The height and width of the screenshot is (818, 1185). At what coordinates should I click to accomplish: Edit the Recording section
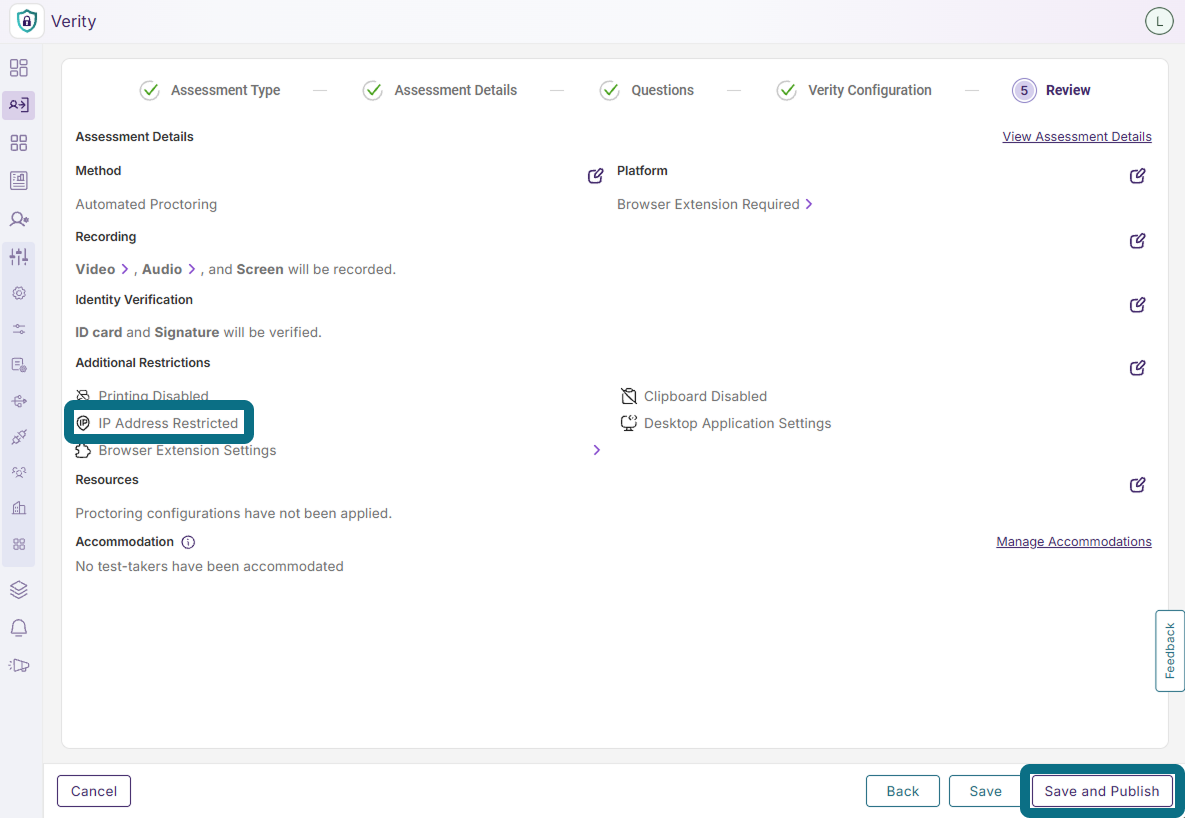(1137, 240)
